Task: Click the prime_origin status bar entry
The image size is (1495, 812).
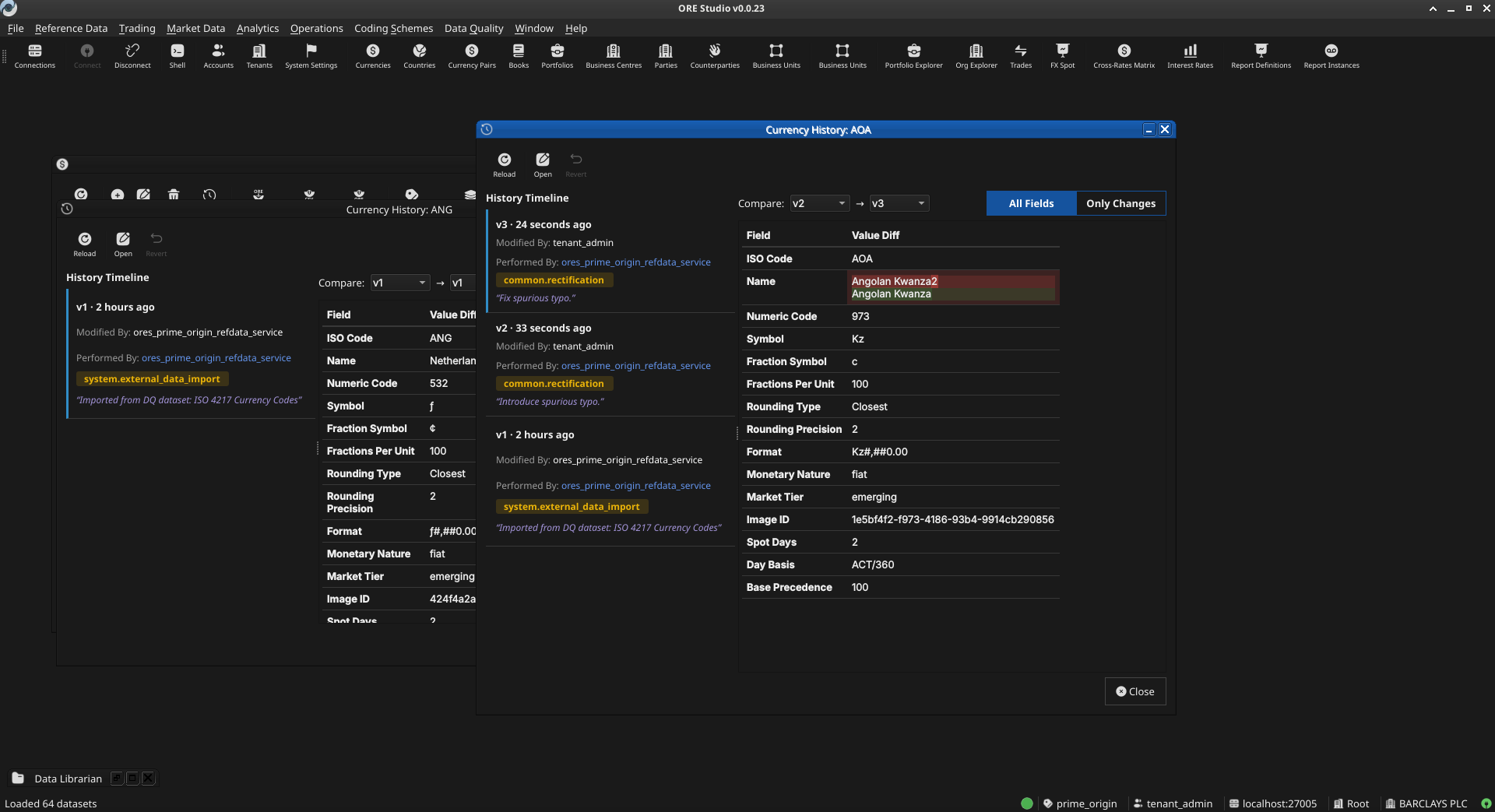Action: [1080, 803]
